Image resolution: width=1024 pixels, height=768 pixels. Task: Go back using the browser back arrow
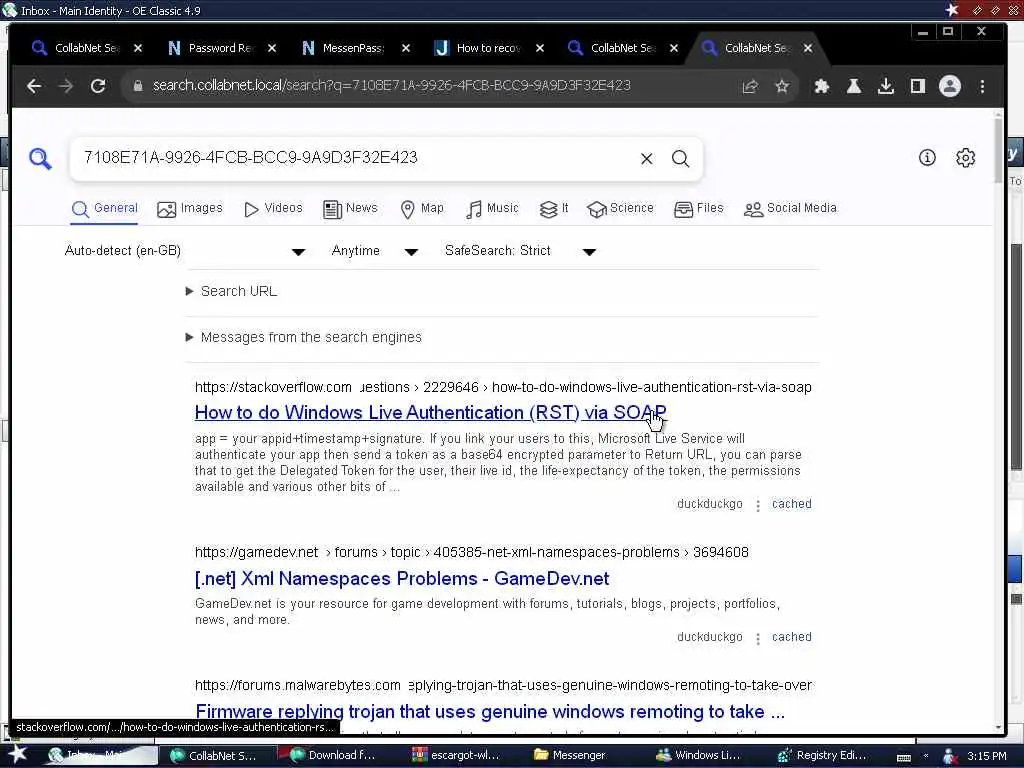click(x=34, y=86)
